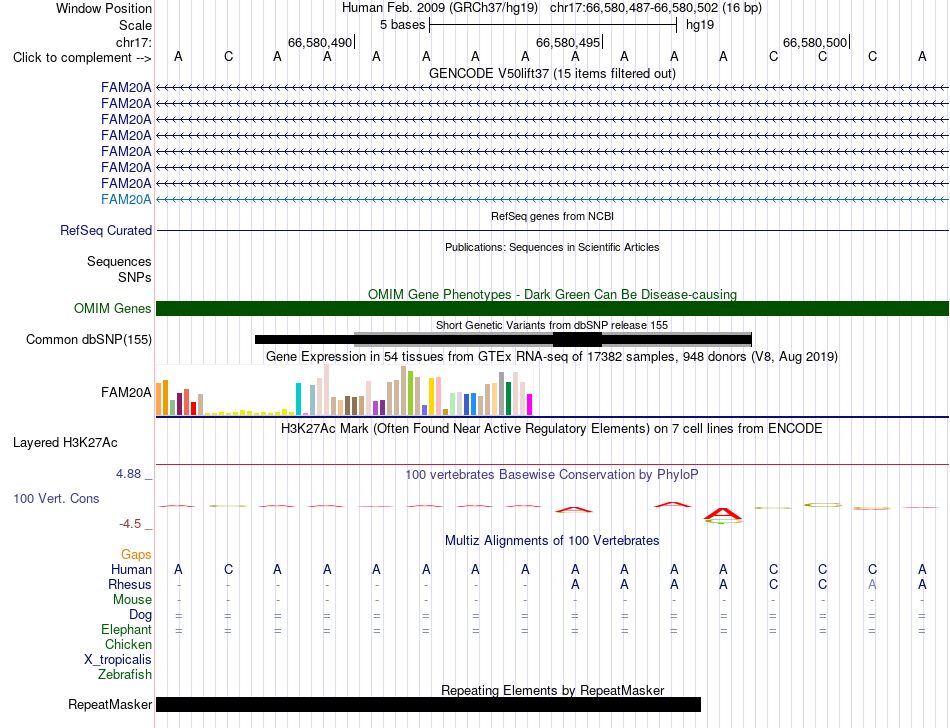The image size is (950, 728).
Task: Click the 4.88 PhyloP upper scale value
Action: (128, 474)
